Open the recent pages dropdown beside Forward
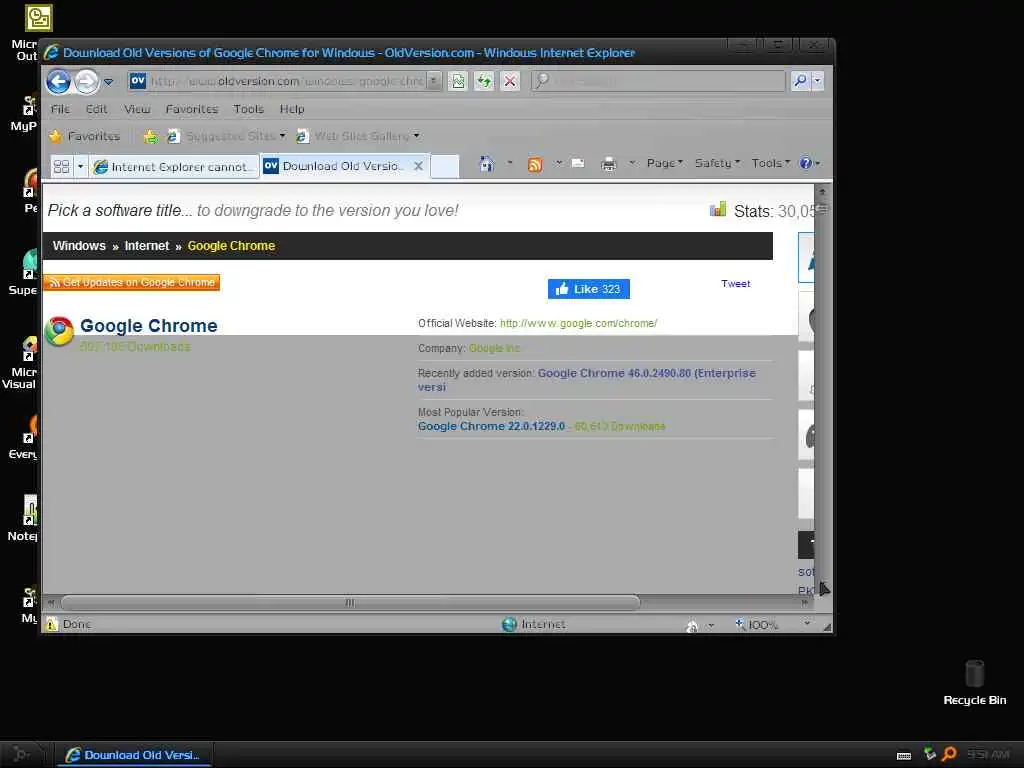This screenshot has width=1024, height=768. (108, 82)
